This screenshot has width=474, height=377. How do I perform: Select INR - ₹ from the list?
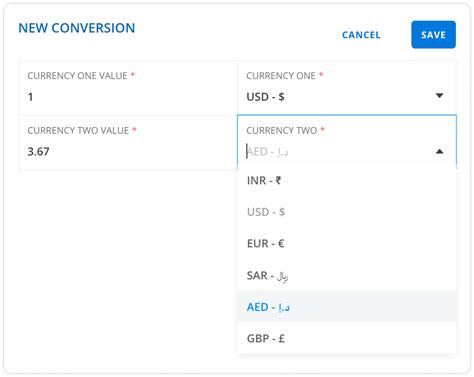347,181
